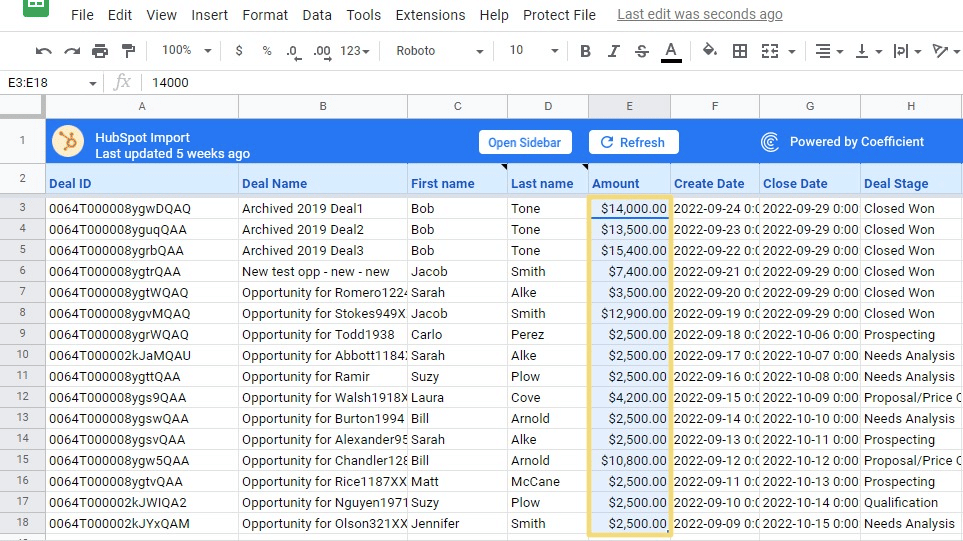The height and width of the screenshot is (541, 963).
Task: Select the paint format roller
Action: click(128, 51)
